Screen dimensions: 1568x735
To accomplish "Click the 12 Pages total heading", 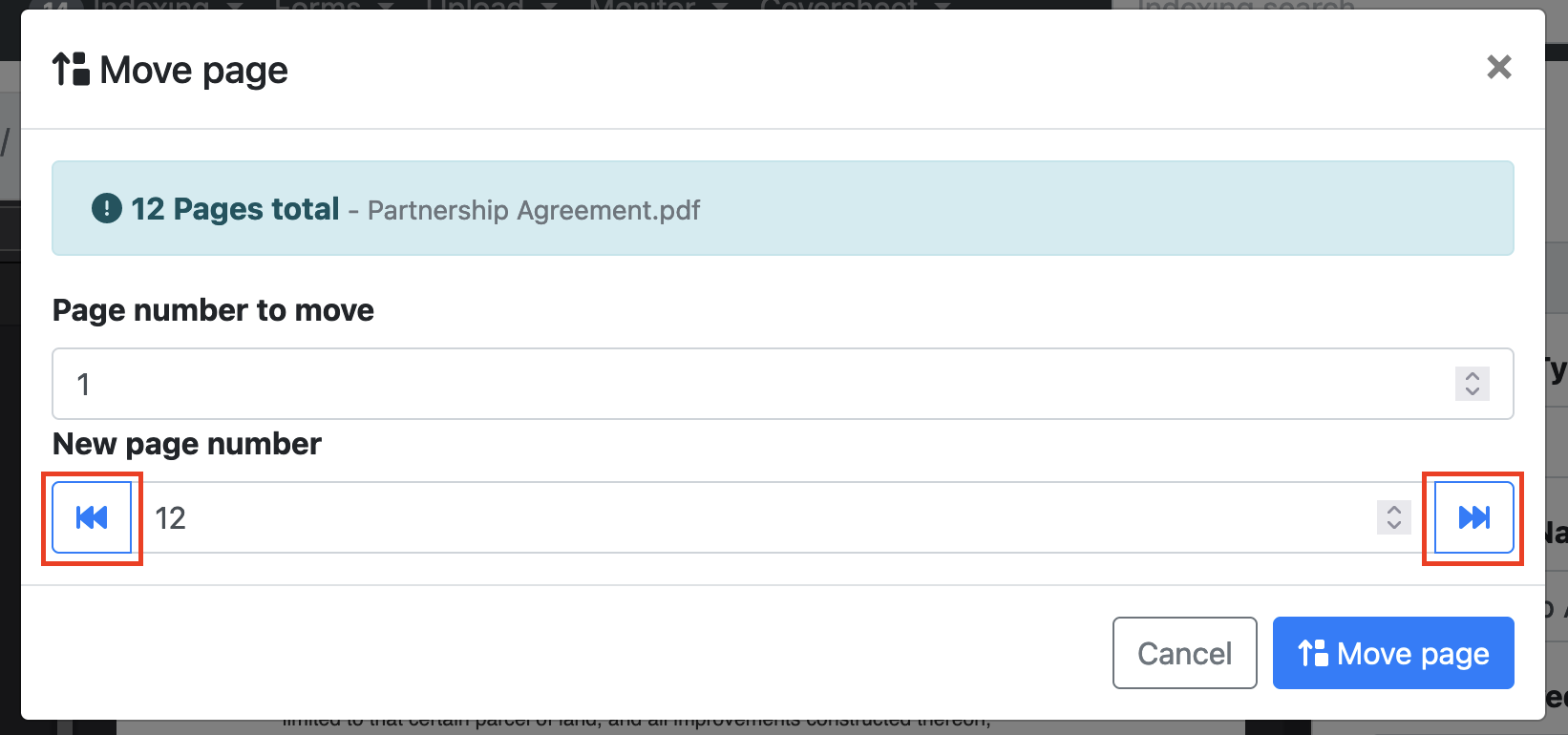I will pos(235,209).
